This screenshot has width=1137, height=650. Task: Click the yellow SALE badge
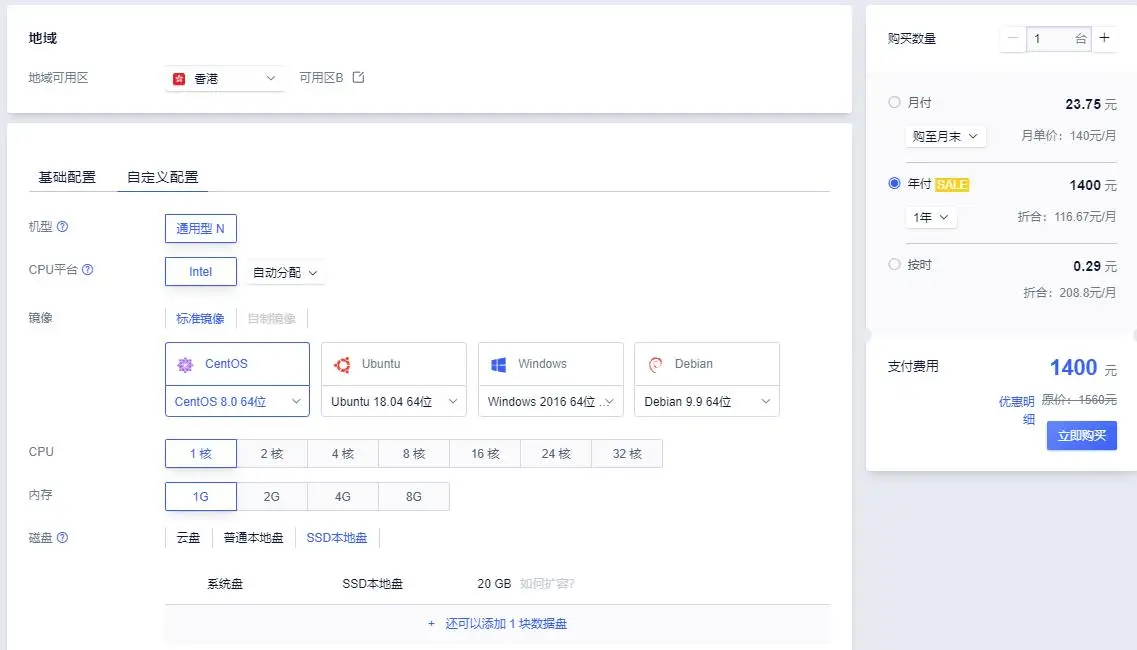[x=952, y=184]
